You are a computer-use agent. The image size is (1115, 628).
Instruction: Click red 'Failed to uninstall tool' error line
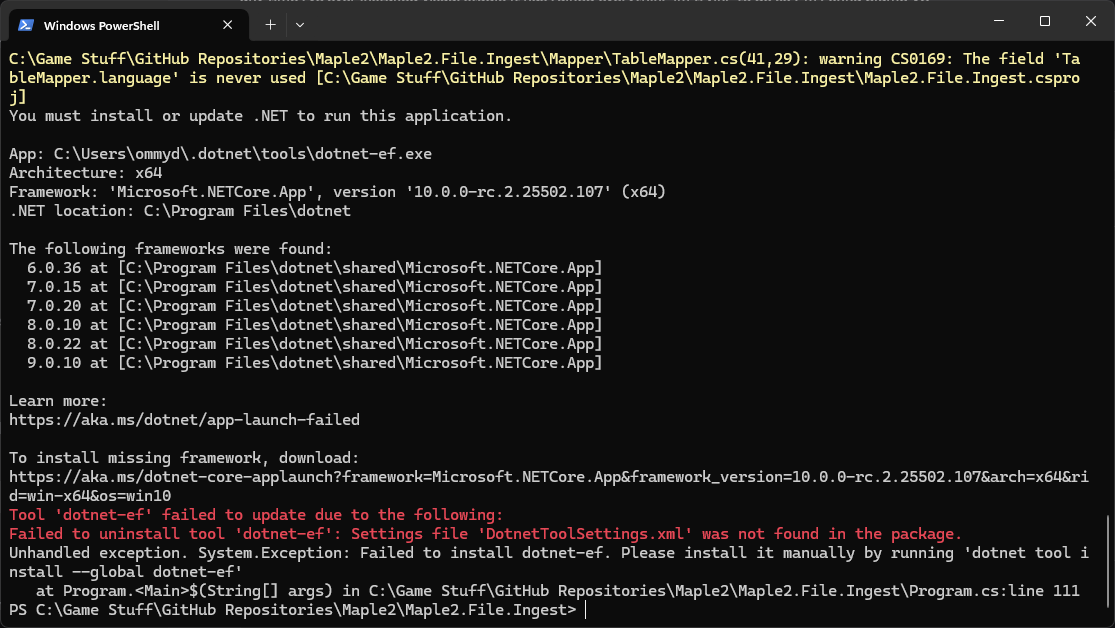[x=485, y=533]
